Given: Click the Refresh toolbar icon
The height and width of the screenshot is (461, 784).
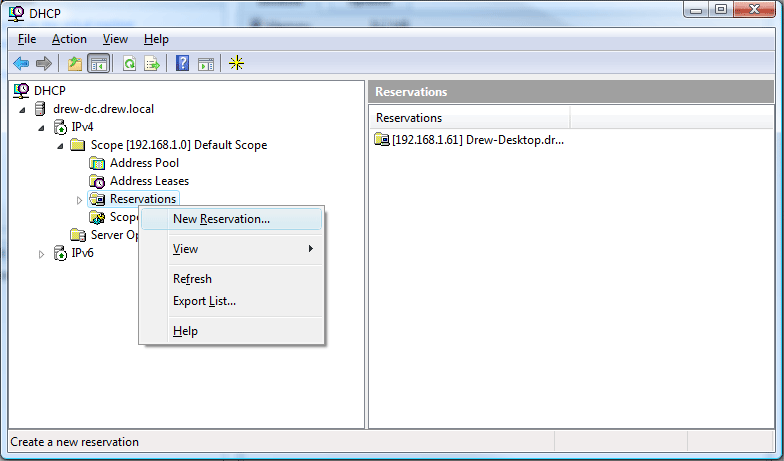Looking at the screenshot, I should point(129,64).
